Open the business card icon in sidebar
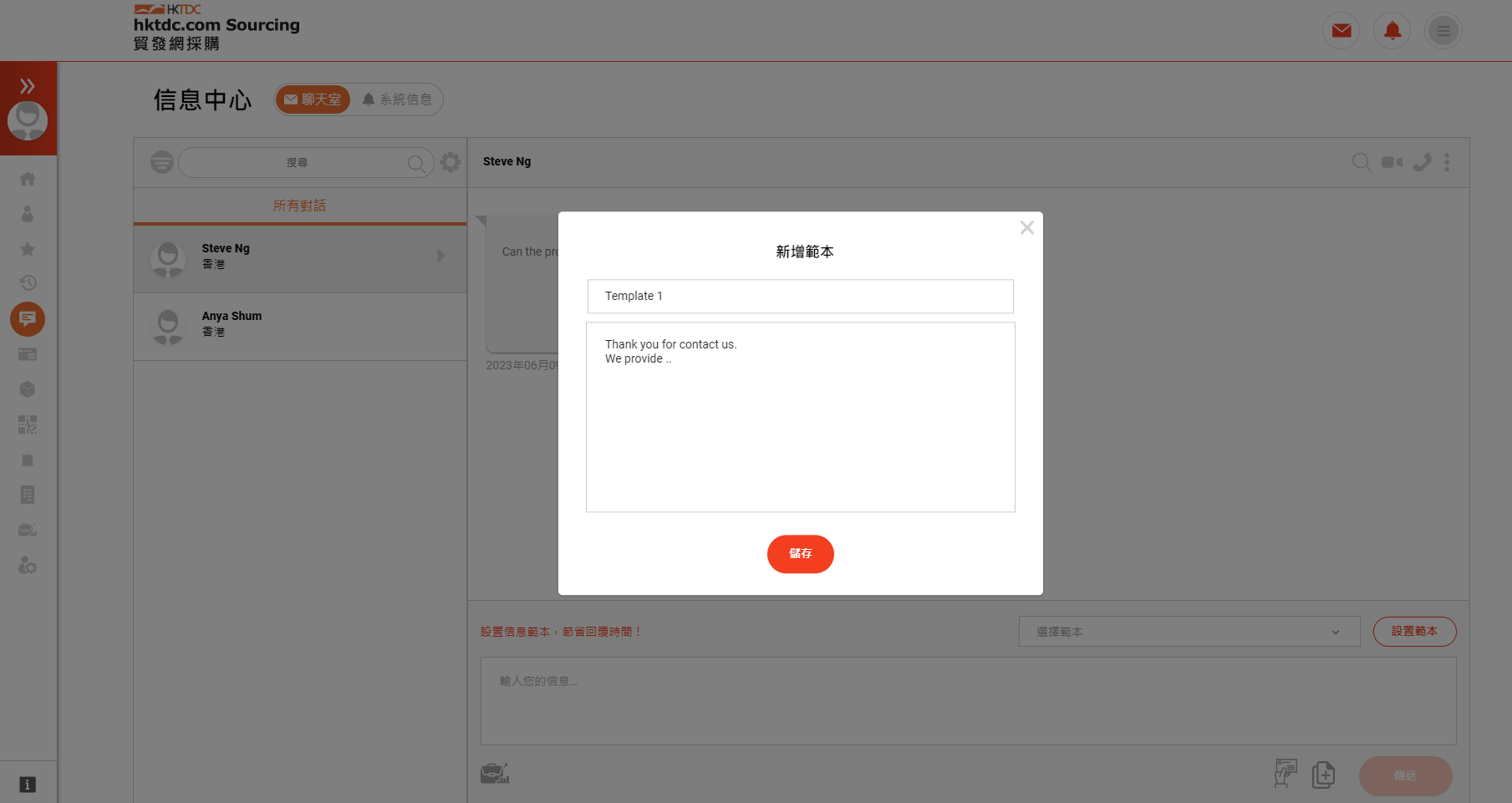Screen dimensions: 1512x803 pyautogui.click(x=28, y=354)
